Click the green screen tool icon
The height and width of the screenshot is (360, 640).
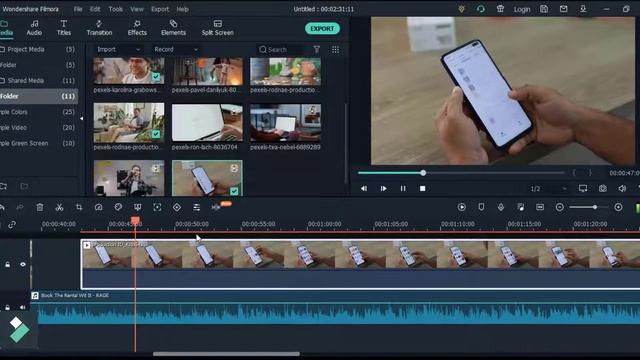pos(138,207)
